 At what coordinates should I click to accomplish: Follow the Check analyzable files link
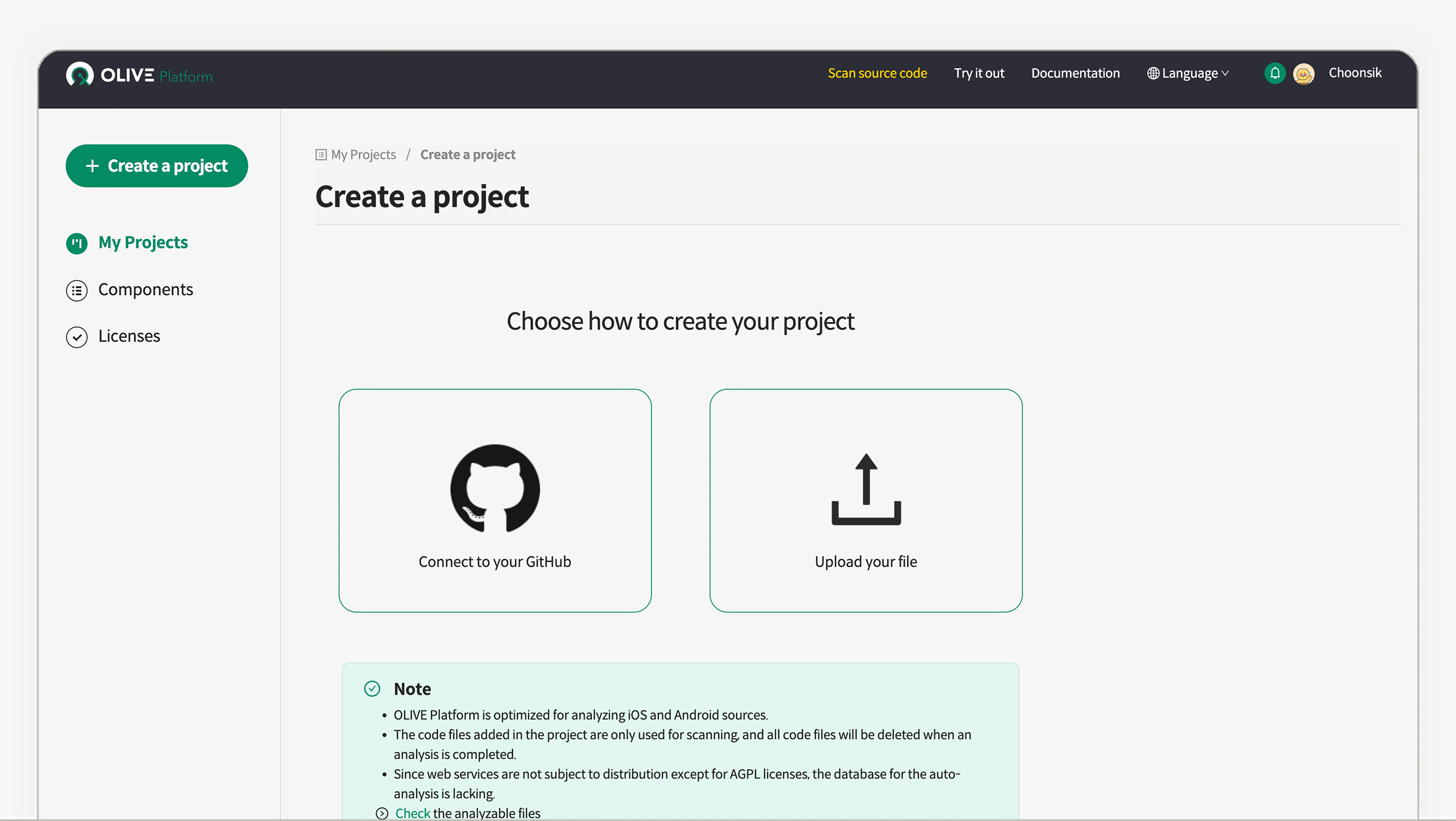413,813
